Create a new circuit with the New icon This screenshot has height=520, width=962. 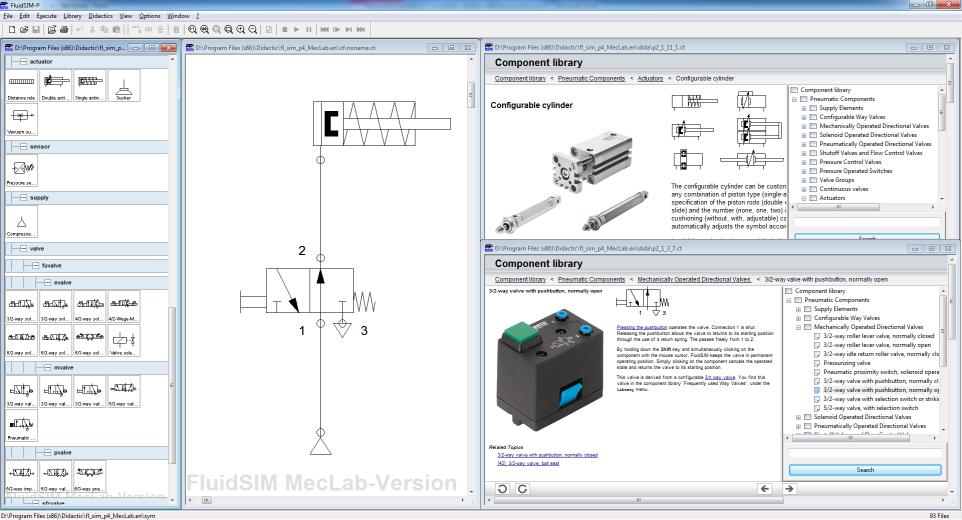click(12, 29)
